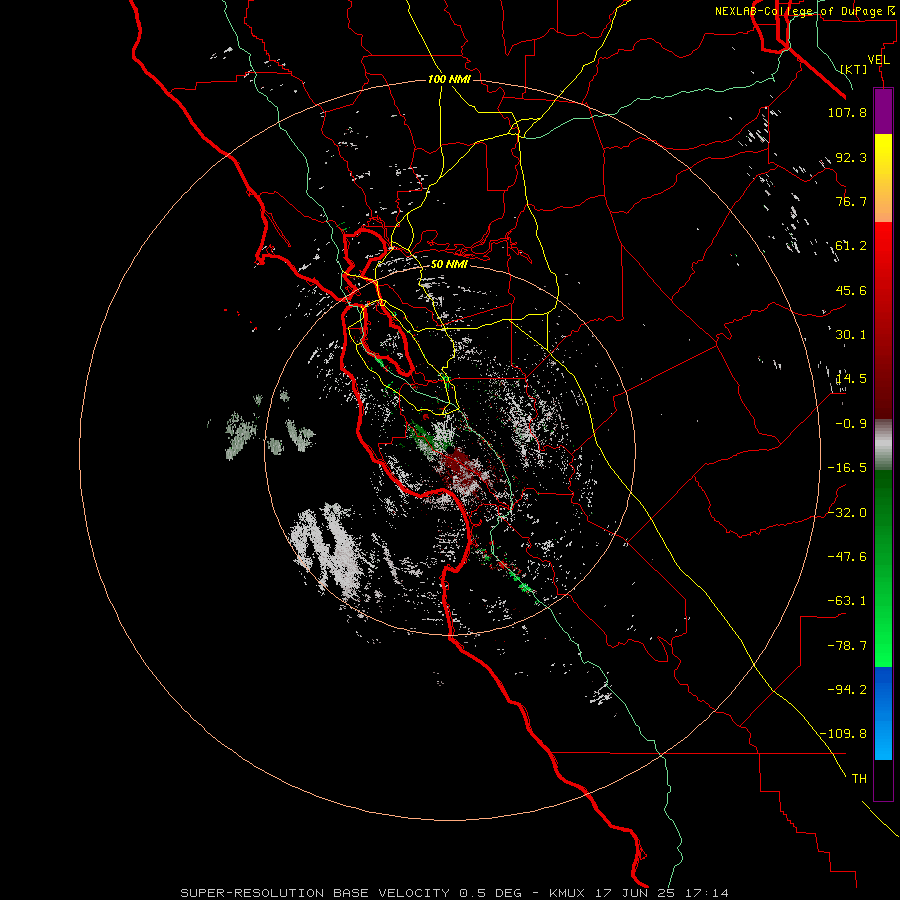This screenshot has height=900, width=900.
Task: Click the -78.7 velocity scale value
Action: tap(847, 646)
